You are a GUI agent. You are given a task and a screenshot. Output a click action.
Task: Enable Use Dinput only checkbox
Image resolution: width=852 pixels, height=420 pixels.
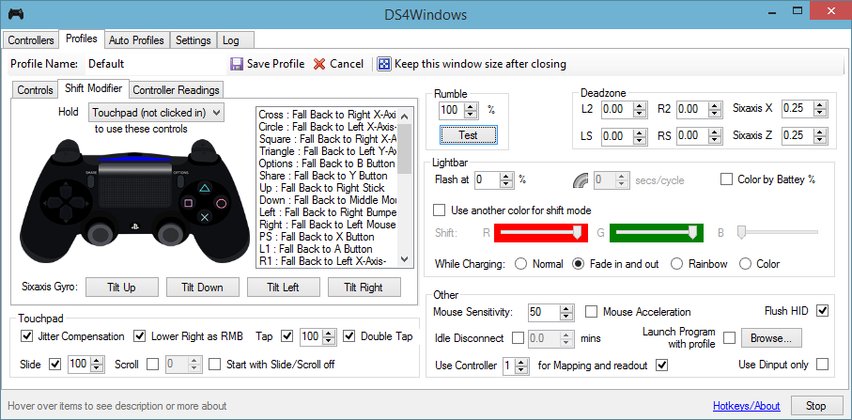(x=823, y=364)
